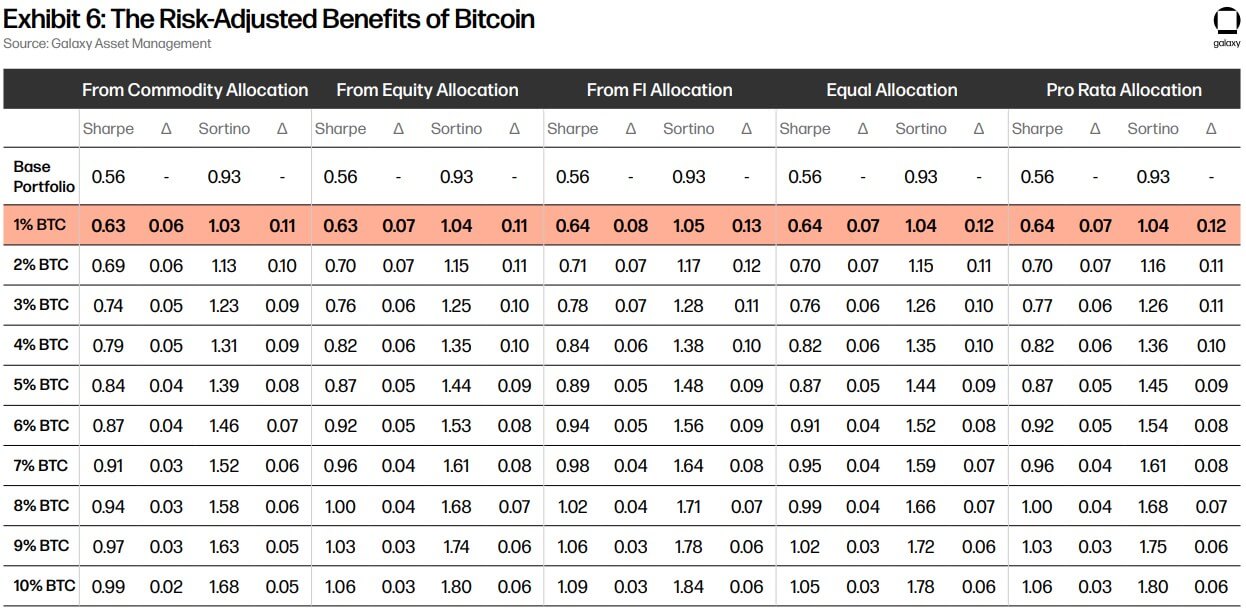The height and width of the screenshot is (612, 1246).
Task: Click the 7% BTC row label
Action: (x=41, y=465)
